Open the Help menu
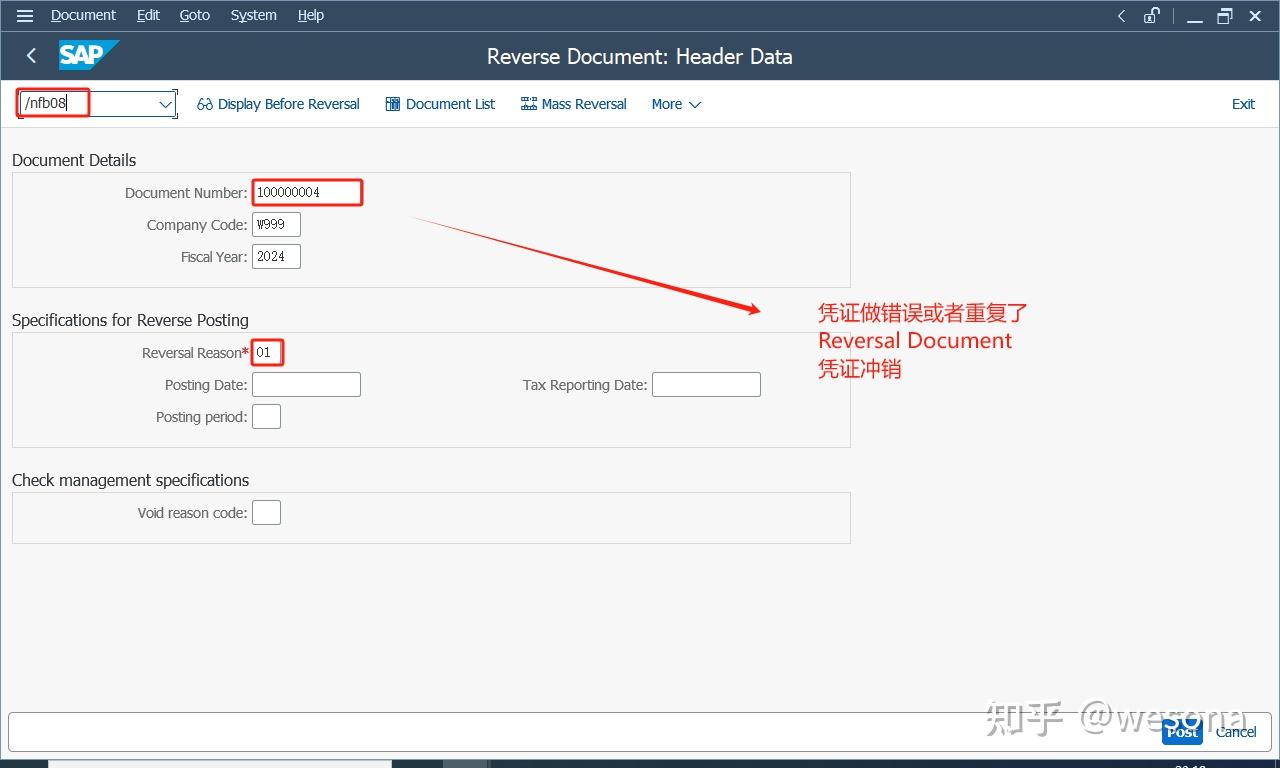 coord(310,15)
